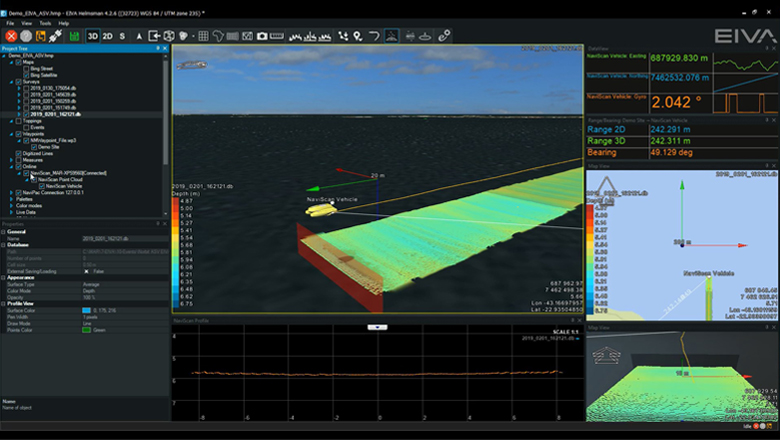Select the 2019_0201_162121.db survey
This screenshot has height=440, width=780.
pyautogui.click(x=56, y=114)
